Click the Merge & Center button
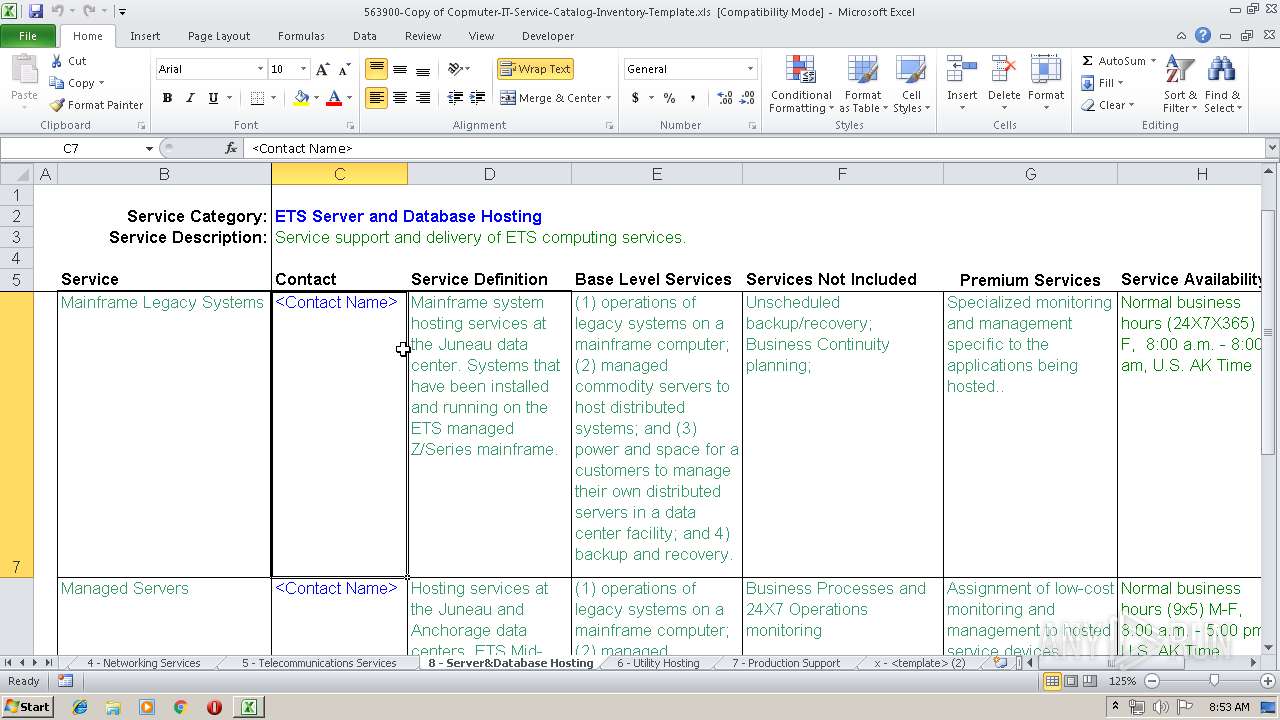The width and height of the screenshot is (1280, 720). [552, 98]
